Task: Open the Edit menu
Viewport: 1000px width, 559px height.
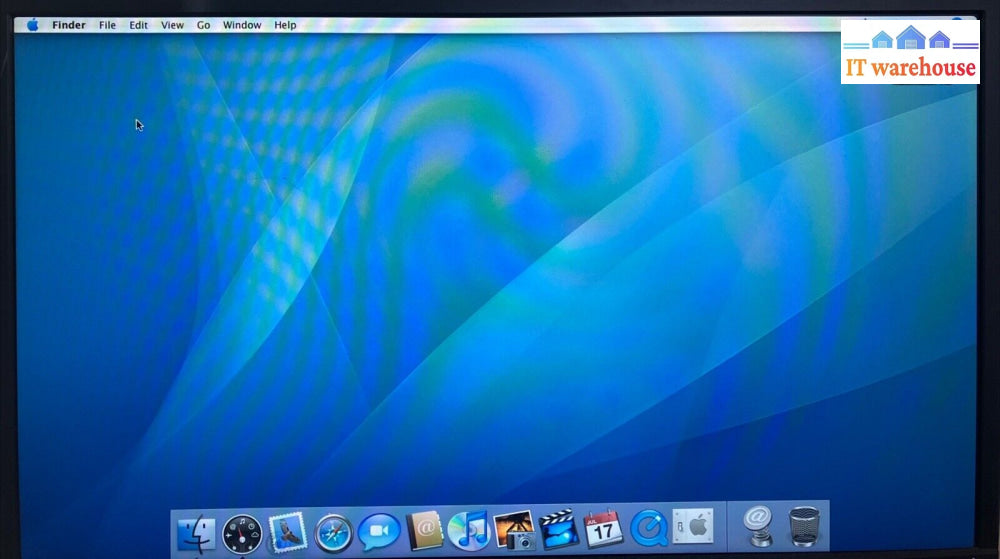Action: tap(138, 25)
